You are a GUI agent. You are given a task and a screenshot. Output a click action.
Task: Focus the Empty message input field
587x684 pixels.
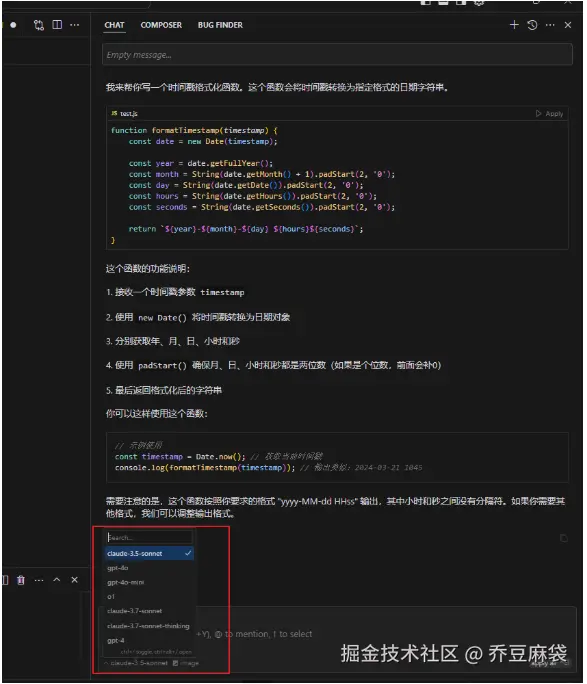337,55
